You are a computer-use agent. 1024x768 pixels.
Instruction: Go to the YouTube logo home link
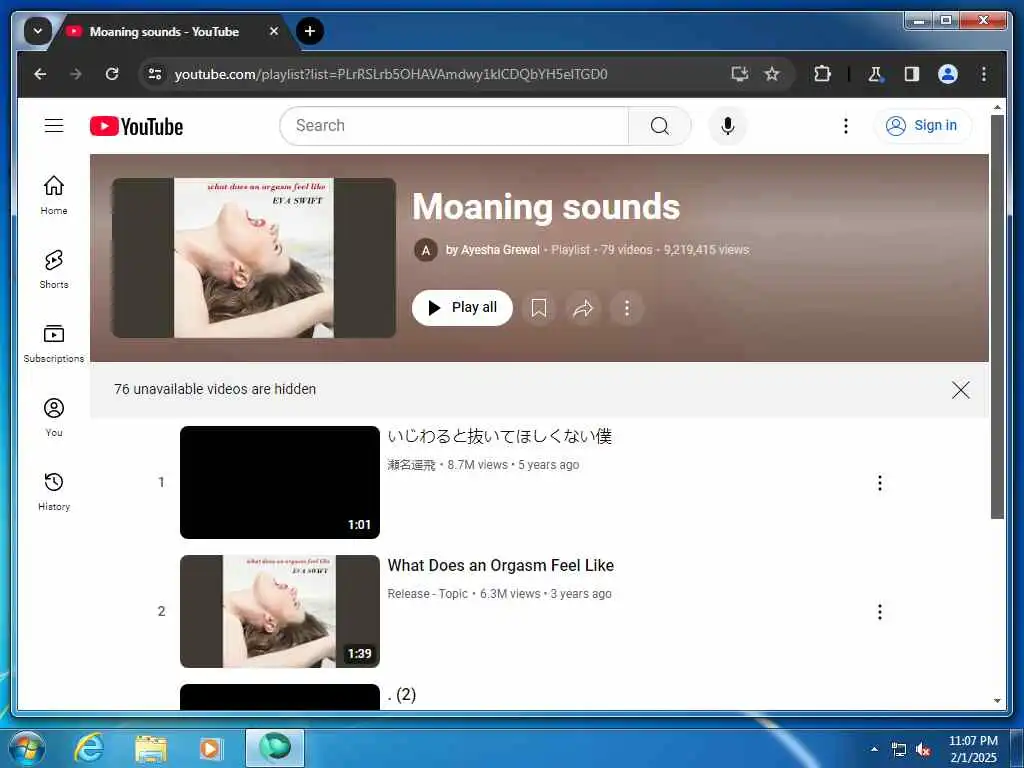[x=136, y=126]
